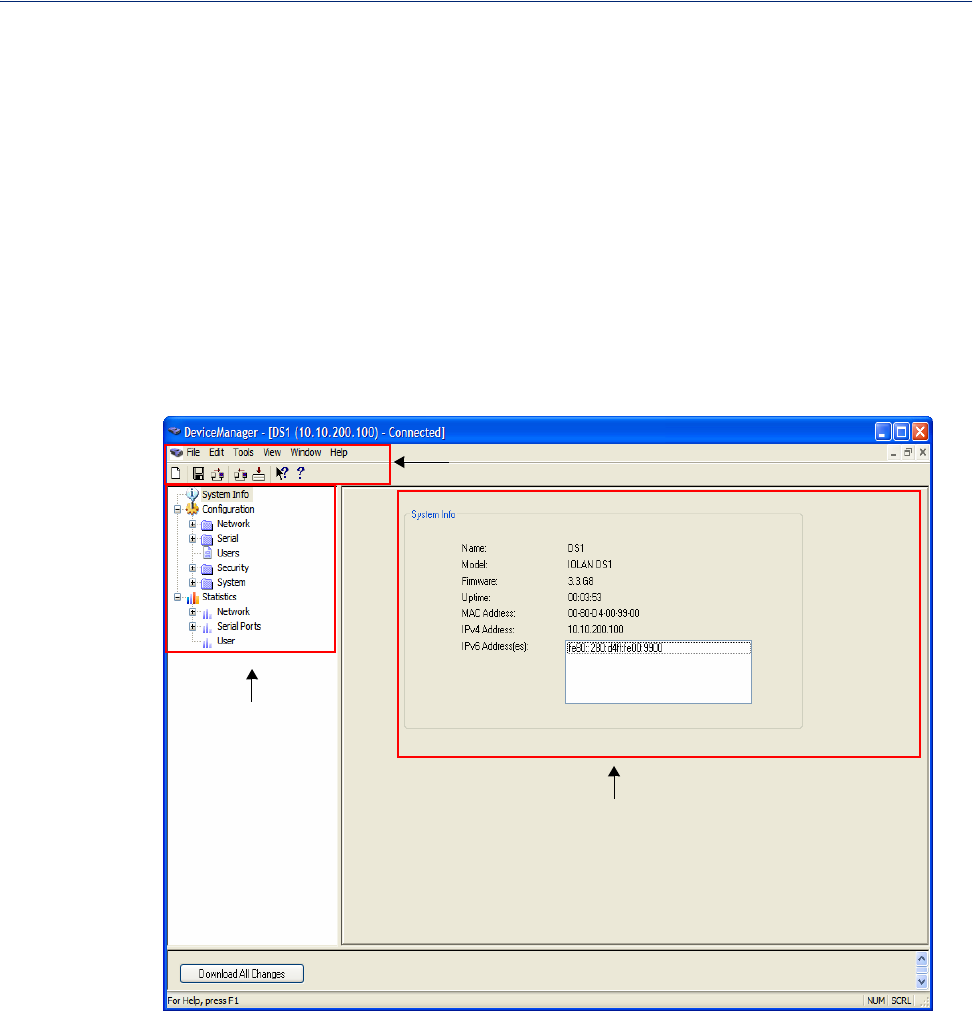Viewport: 973px width, 1011px height.
Task: Click the IPv4 value 10.10.200.100
Action: click(x=596, y=629)
